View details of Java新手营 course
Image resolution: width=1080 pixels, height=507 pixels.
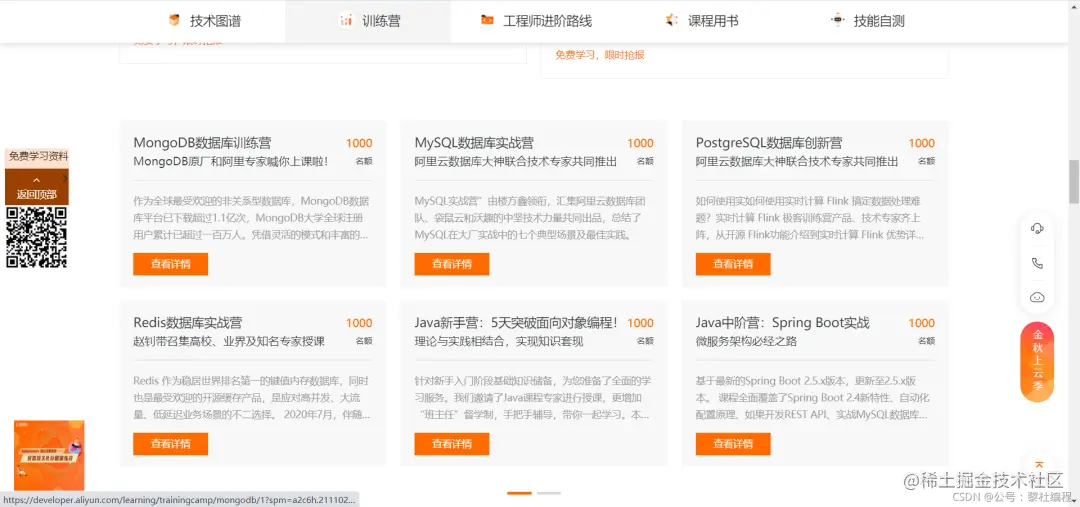(452, 444)
